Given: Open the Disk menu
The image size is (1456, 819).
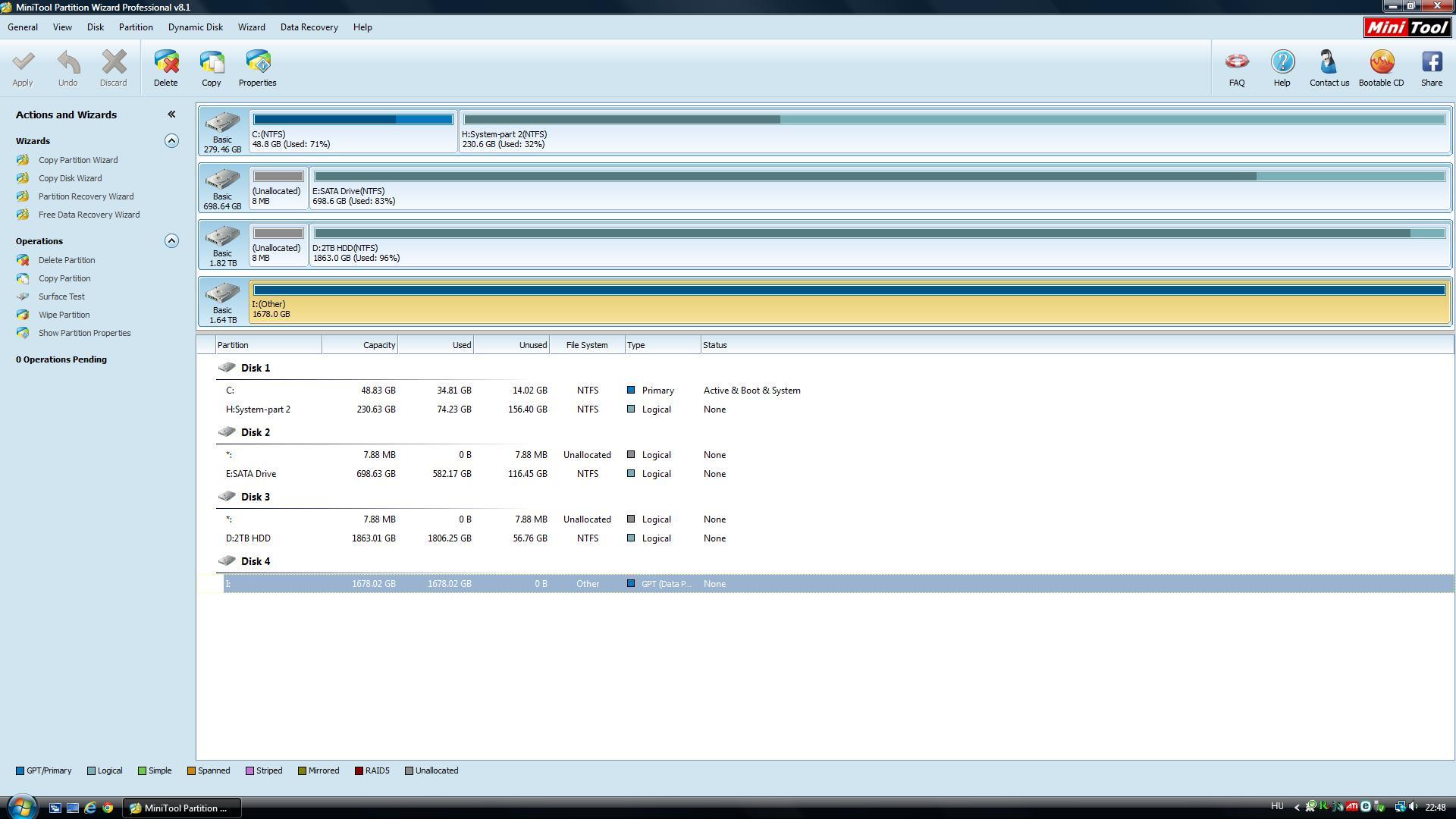Looking at the screenshot, I should coord(96,27).
